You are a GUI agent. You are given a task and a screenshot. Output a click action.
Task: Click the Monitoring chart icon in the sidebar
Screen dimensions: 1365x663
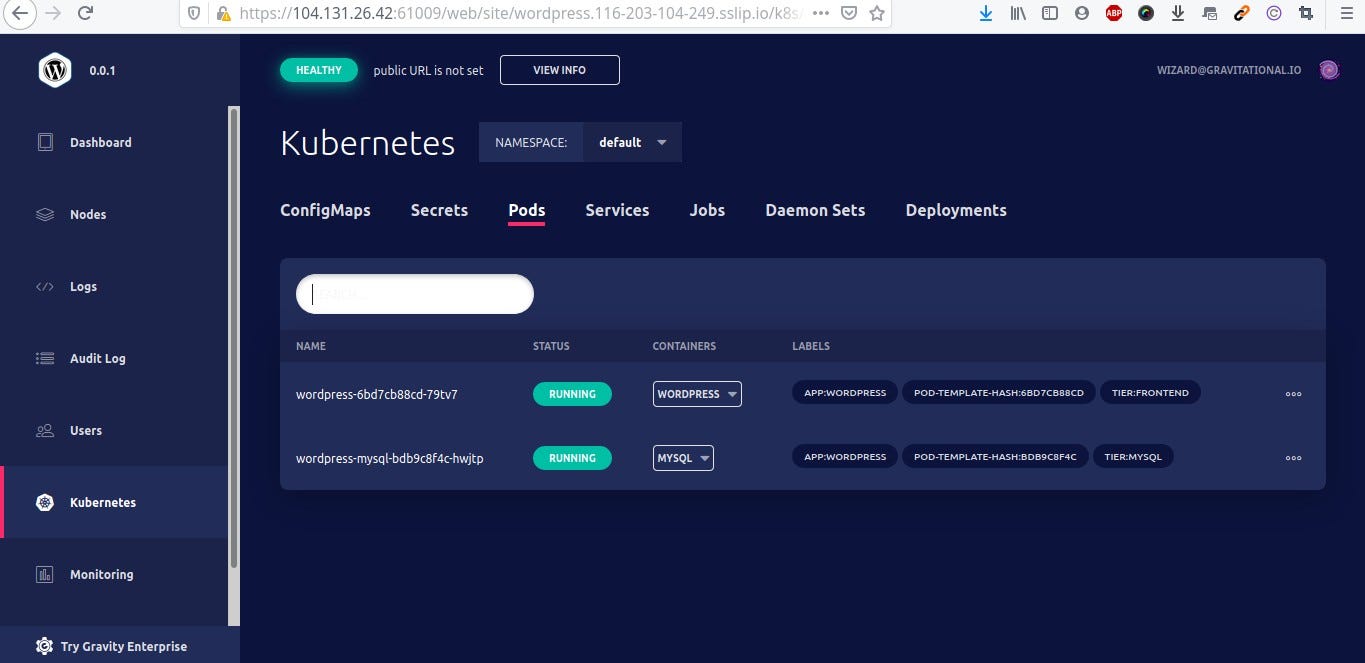click(45, 574)
